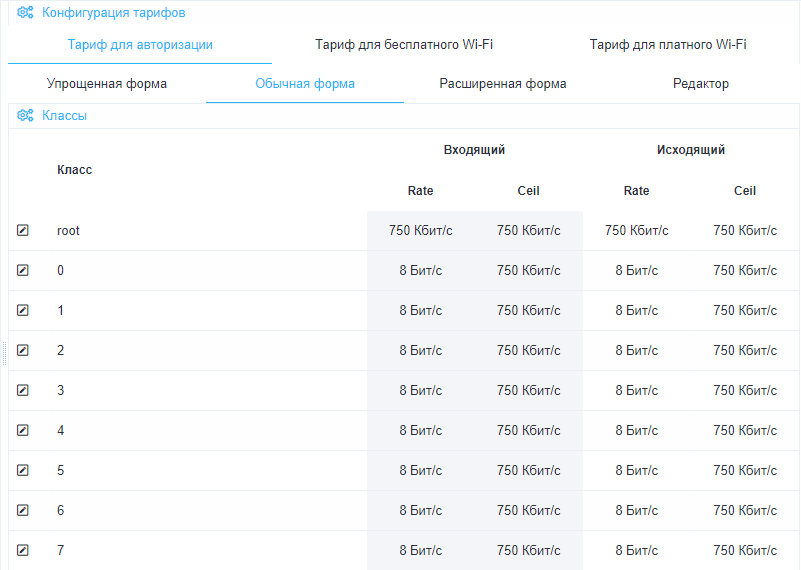Click the root row incoming Rate value
Image resolution: width=801 pixels, height=570 pixels.
pyautogui.click(x=421, y=231)
